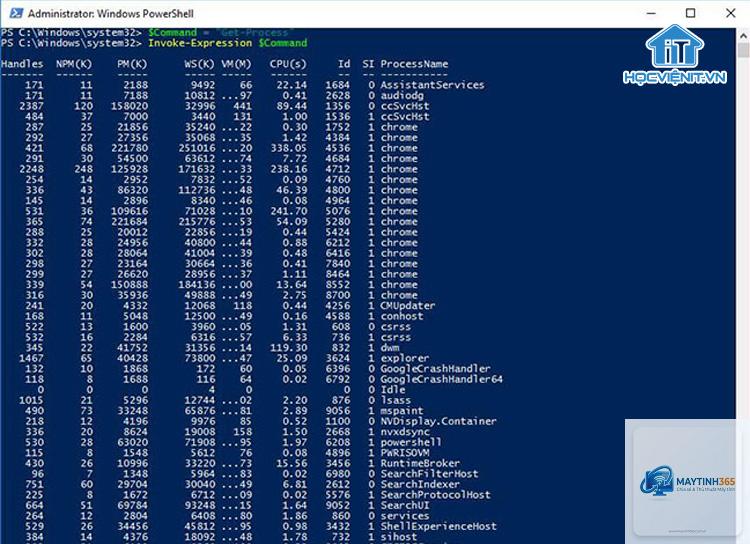Select the powershell process name
The width and height of the screenshot is (750, 544).
411,443
